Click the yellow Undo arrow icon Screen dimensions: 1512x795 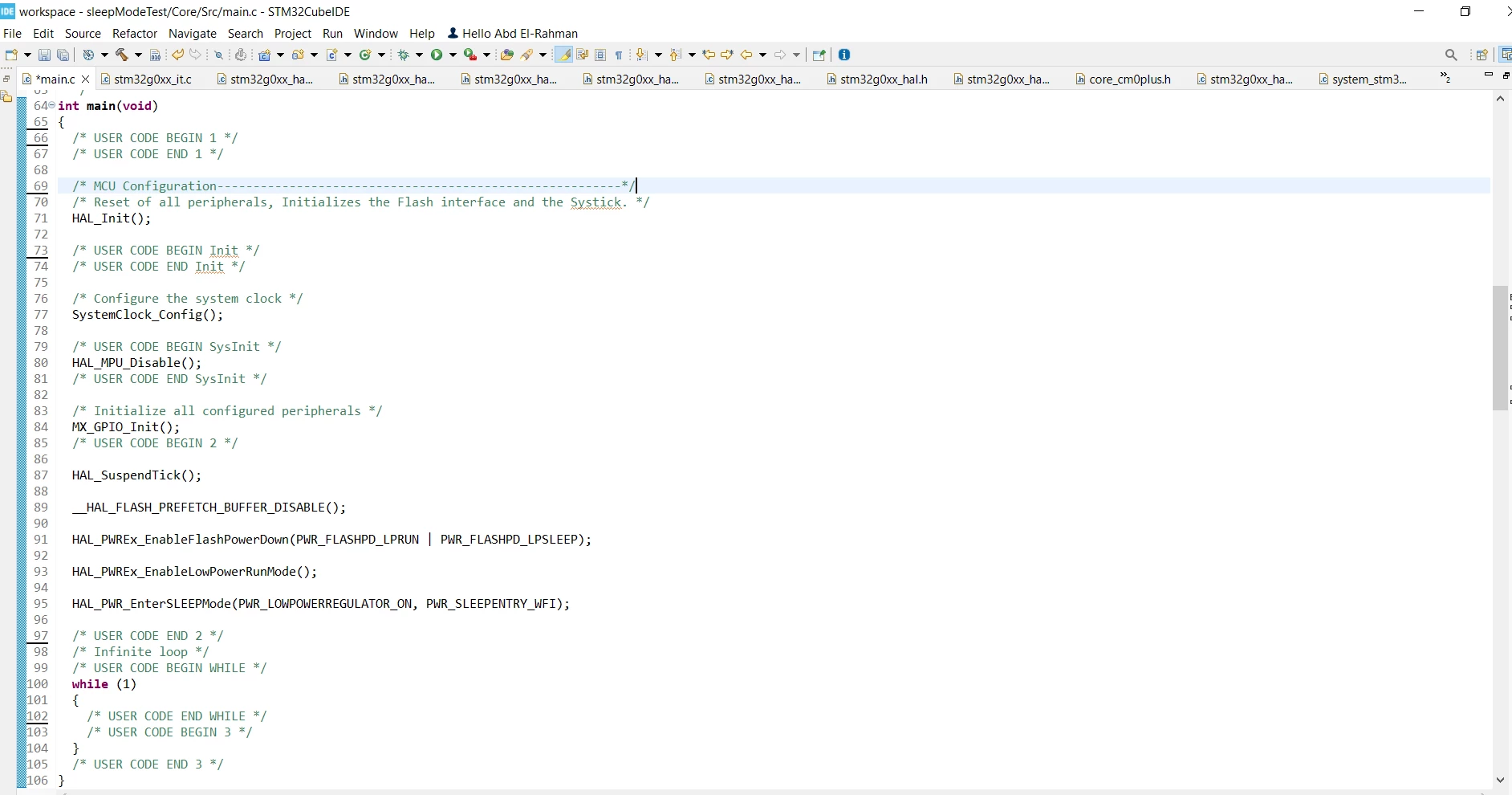(177, 55)
